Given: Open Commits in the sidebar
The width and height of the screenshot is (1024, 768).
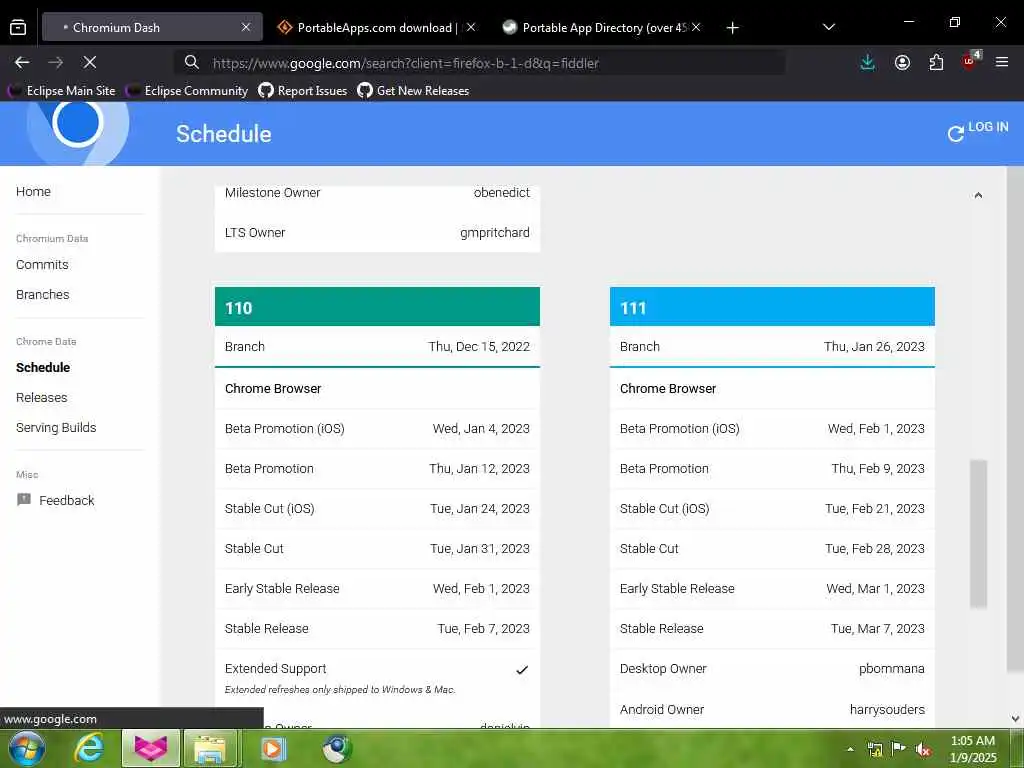Looking at the screenshot, I should tap(42, 264).
